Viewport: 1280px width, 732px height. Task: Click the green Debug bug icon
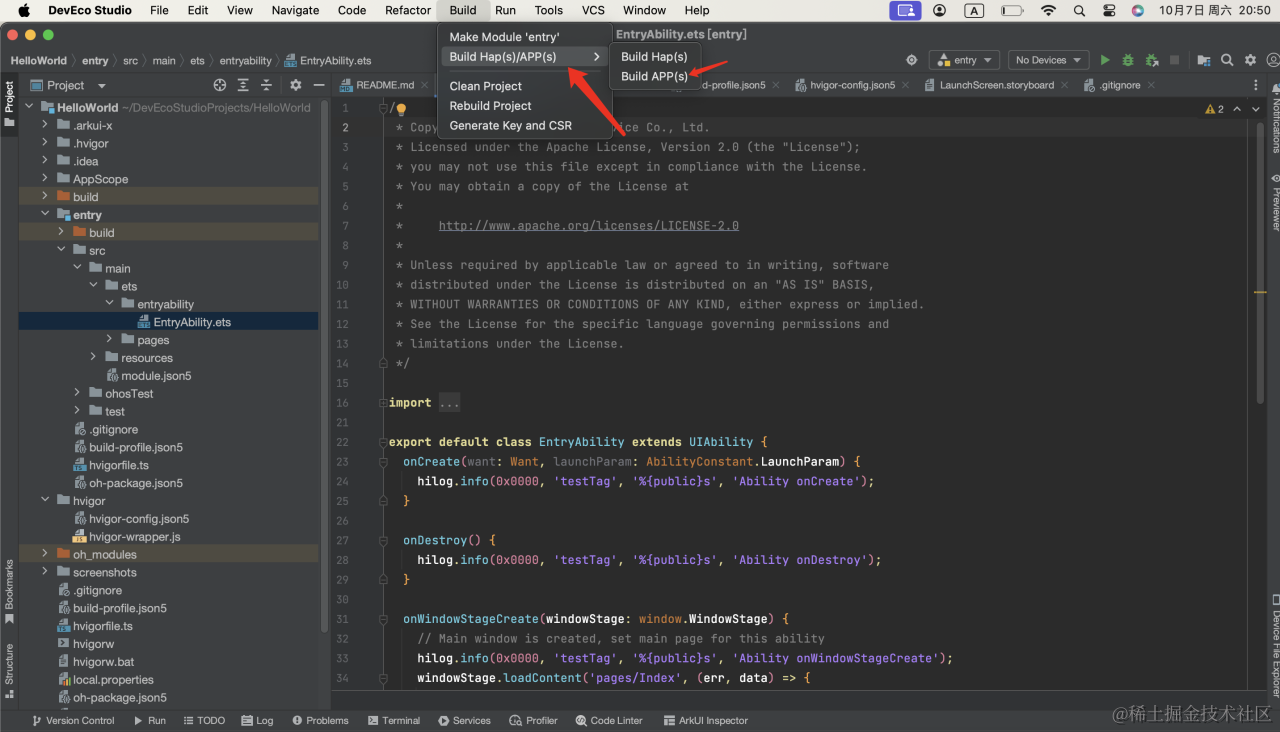pyautogui.click(x=1128, y=60)
